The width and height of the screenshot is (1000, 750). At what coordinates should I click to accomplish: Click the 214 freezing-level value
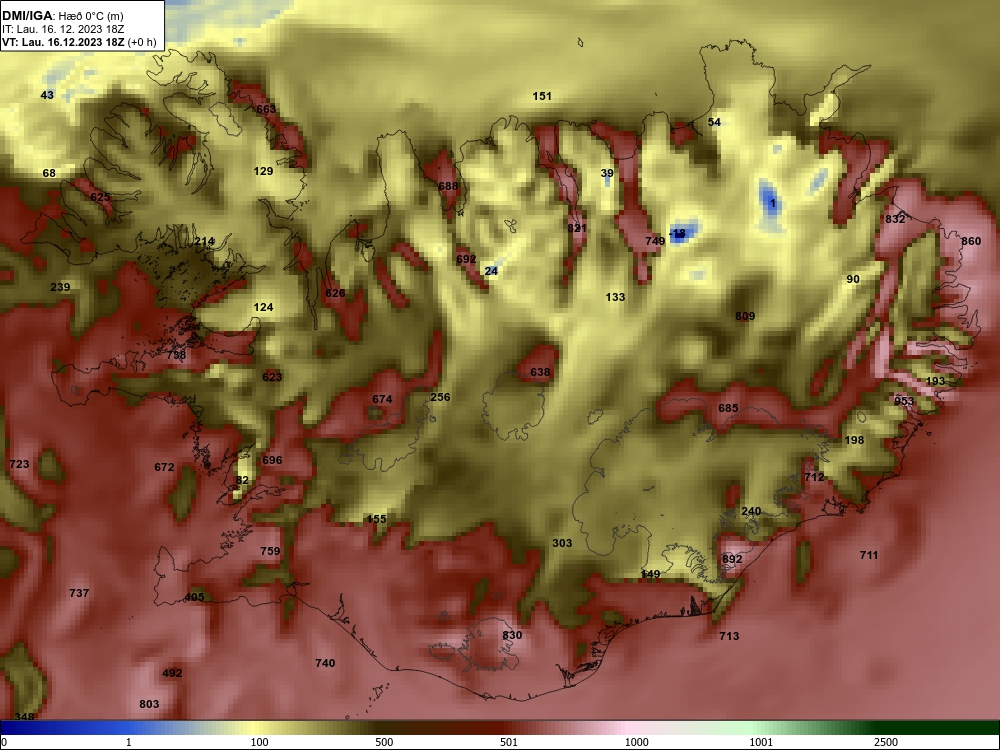[x=204, y=241]
